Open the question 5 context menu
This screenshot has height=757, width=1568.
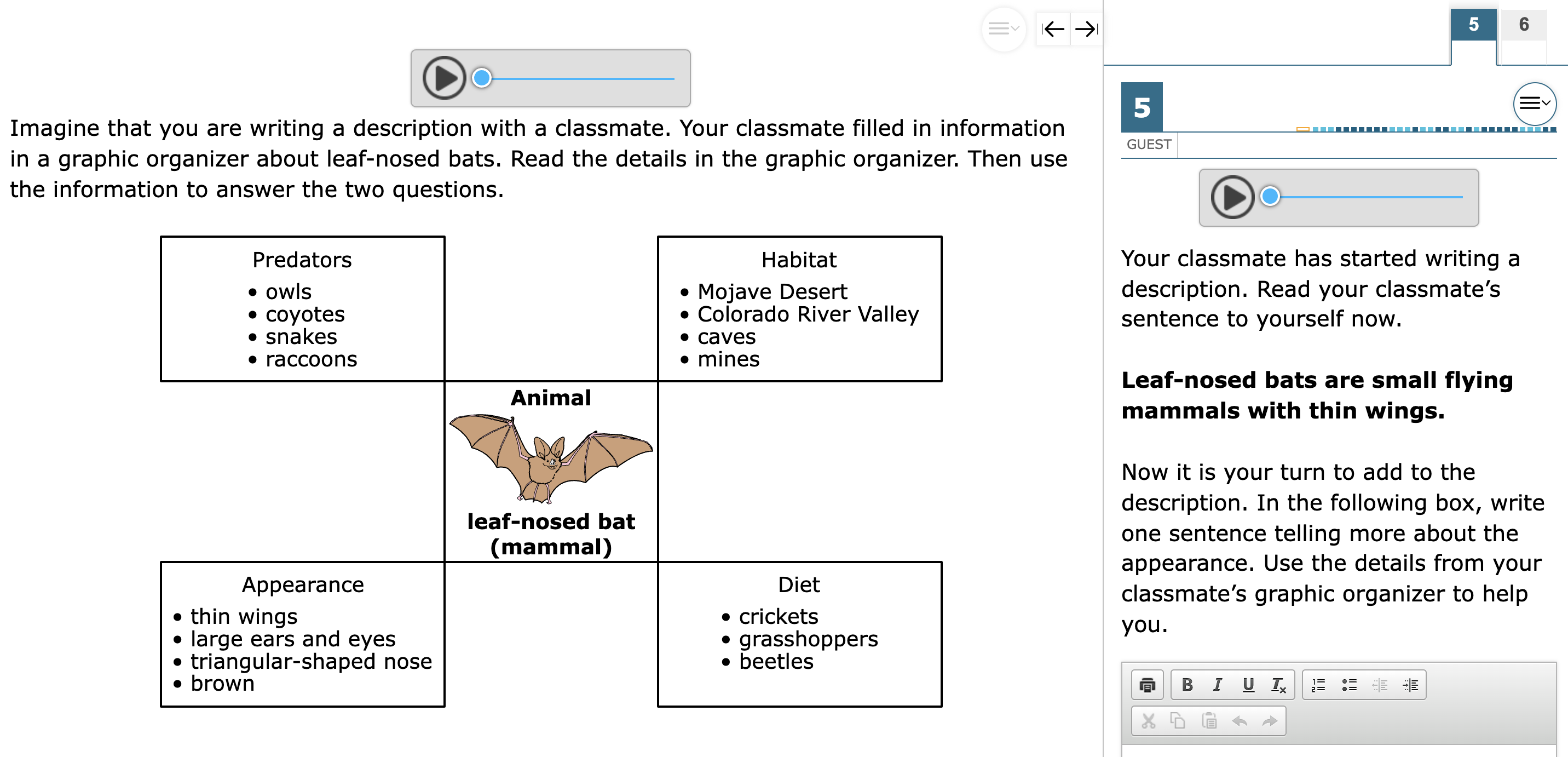(x=1534, y=104)
